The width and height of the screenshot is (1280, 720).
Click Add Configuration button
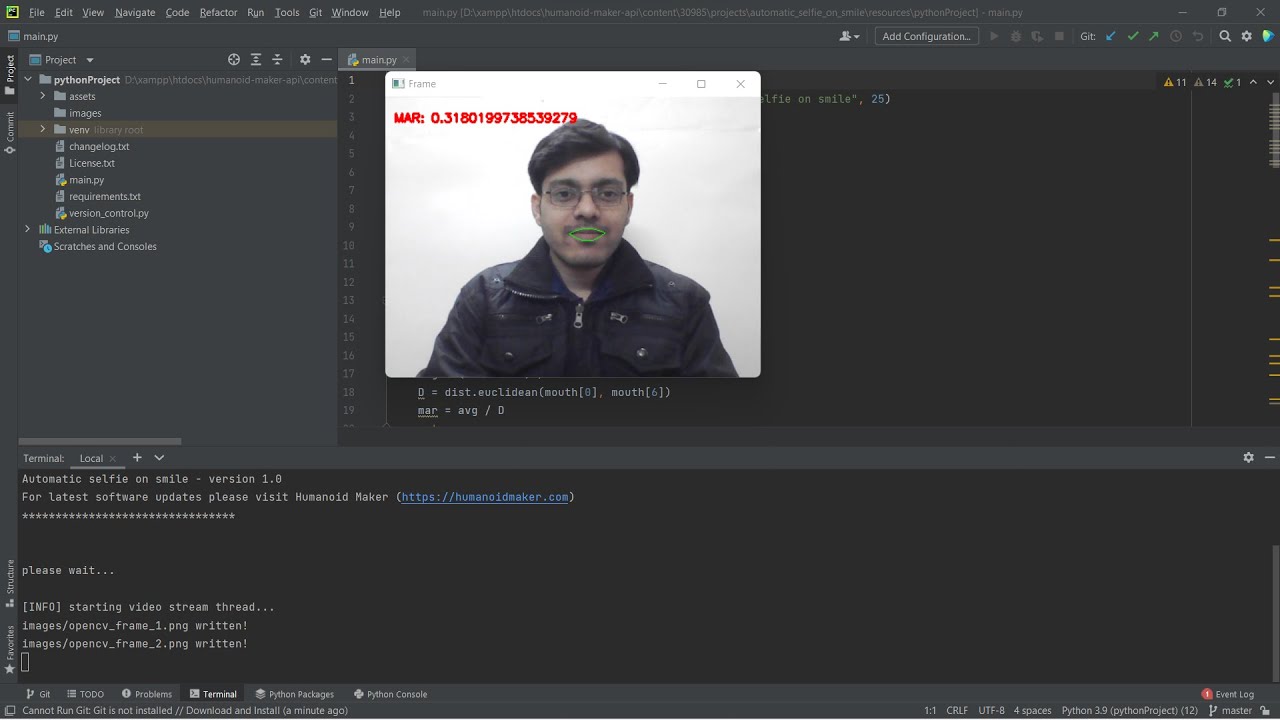coord(927,36)
